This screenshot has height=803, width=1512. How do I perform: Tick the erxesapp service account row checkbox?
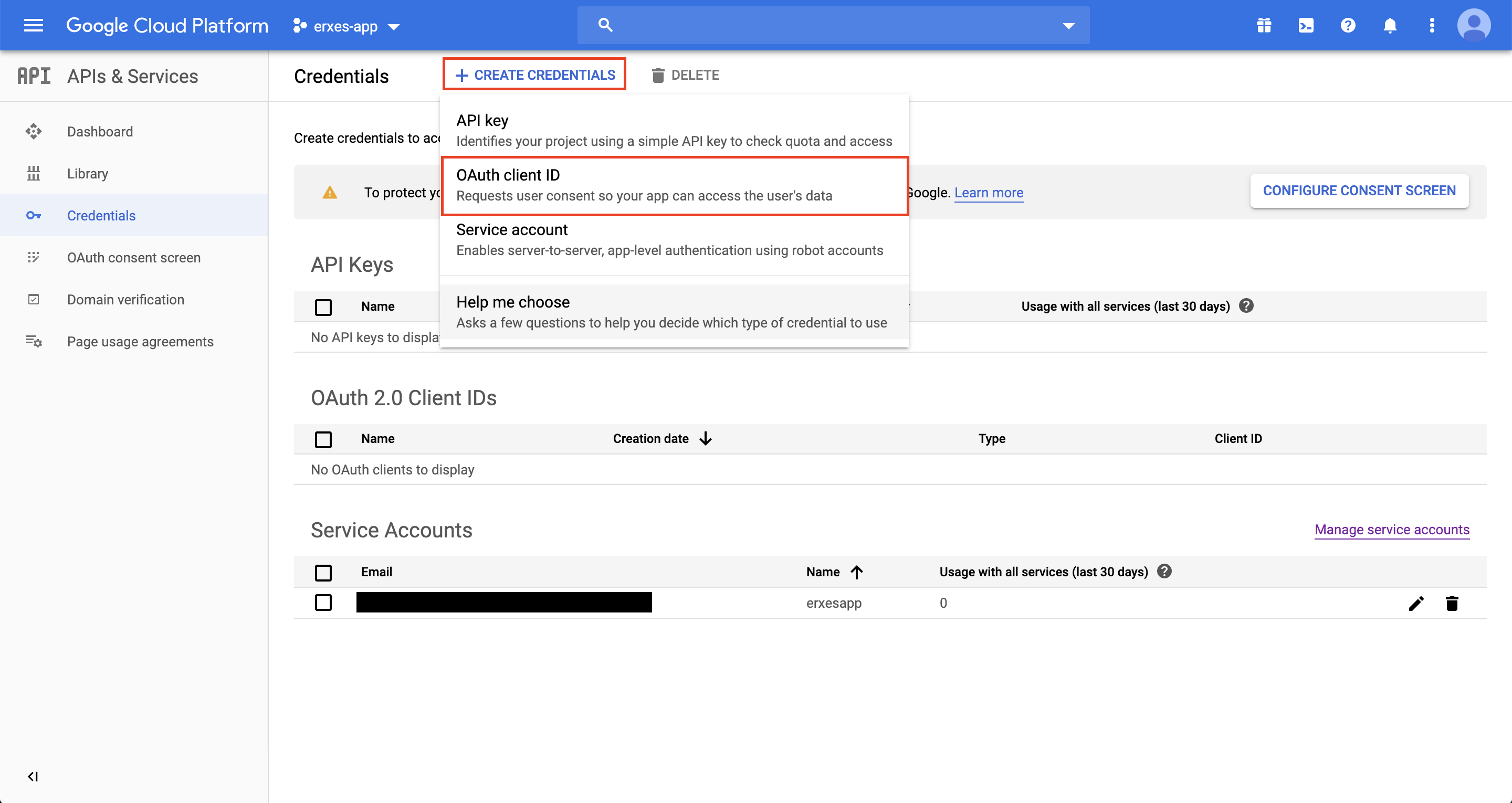click(x=323, y=603)
